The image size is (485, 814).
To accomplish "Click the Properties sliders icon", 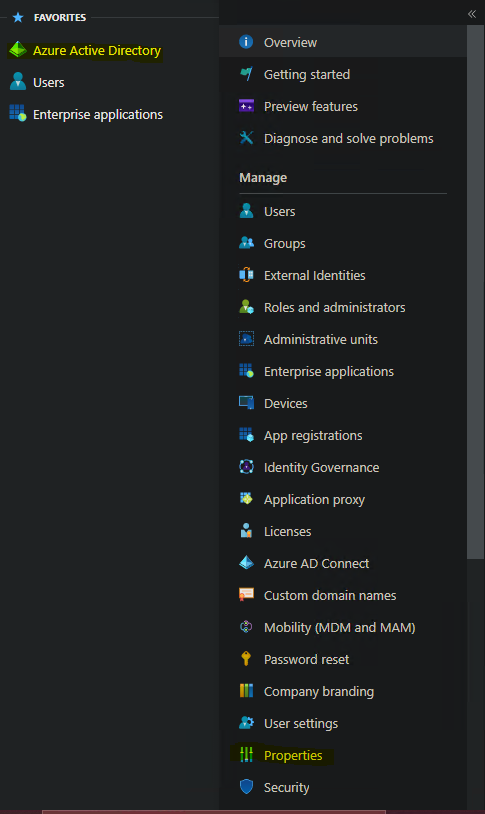I will (x=246, y=754).
